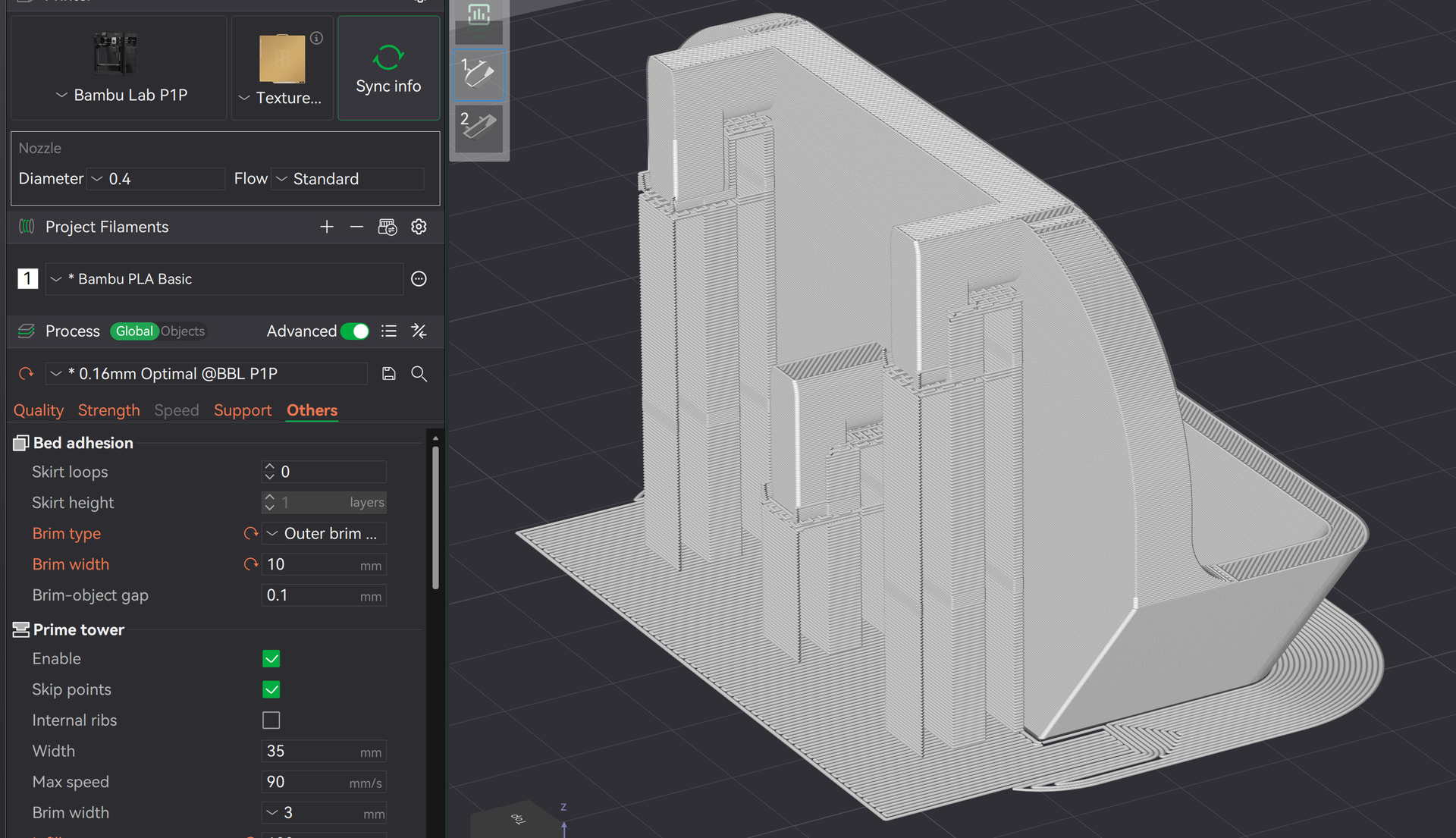
Task: Click the Skip points label
Action: [71, 689]
